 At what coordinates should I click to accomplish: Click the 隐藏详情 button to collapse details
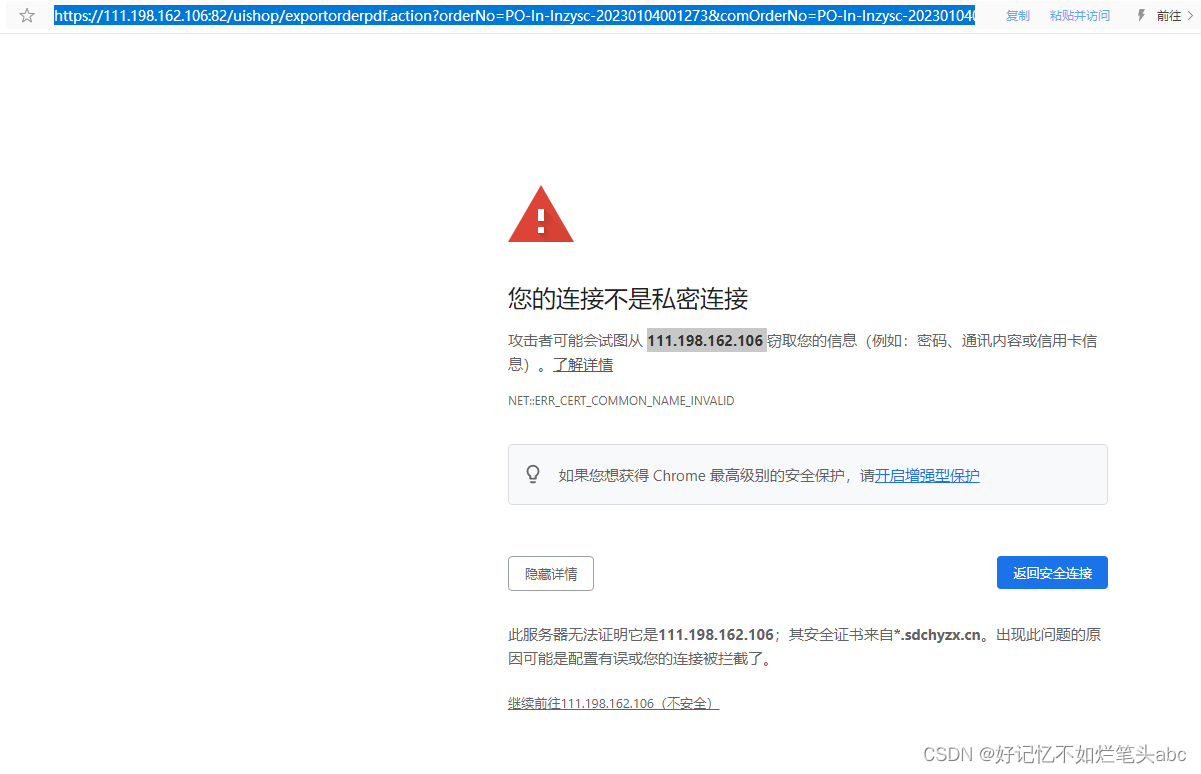pos(550,573)
